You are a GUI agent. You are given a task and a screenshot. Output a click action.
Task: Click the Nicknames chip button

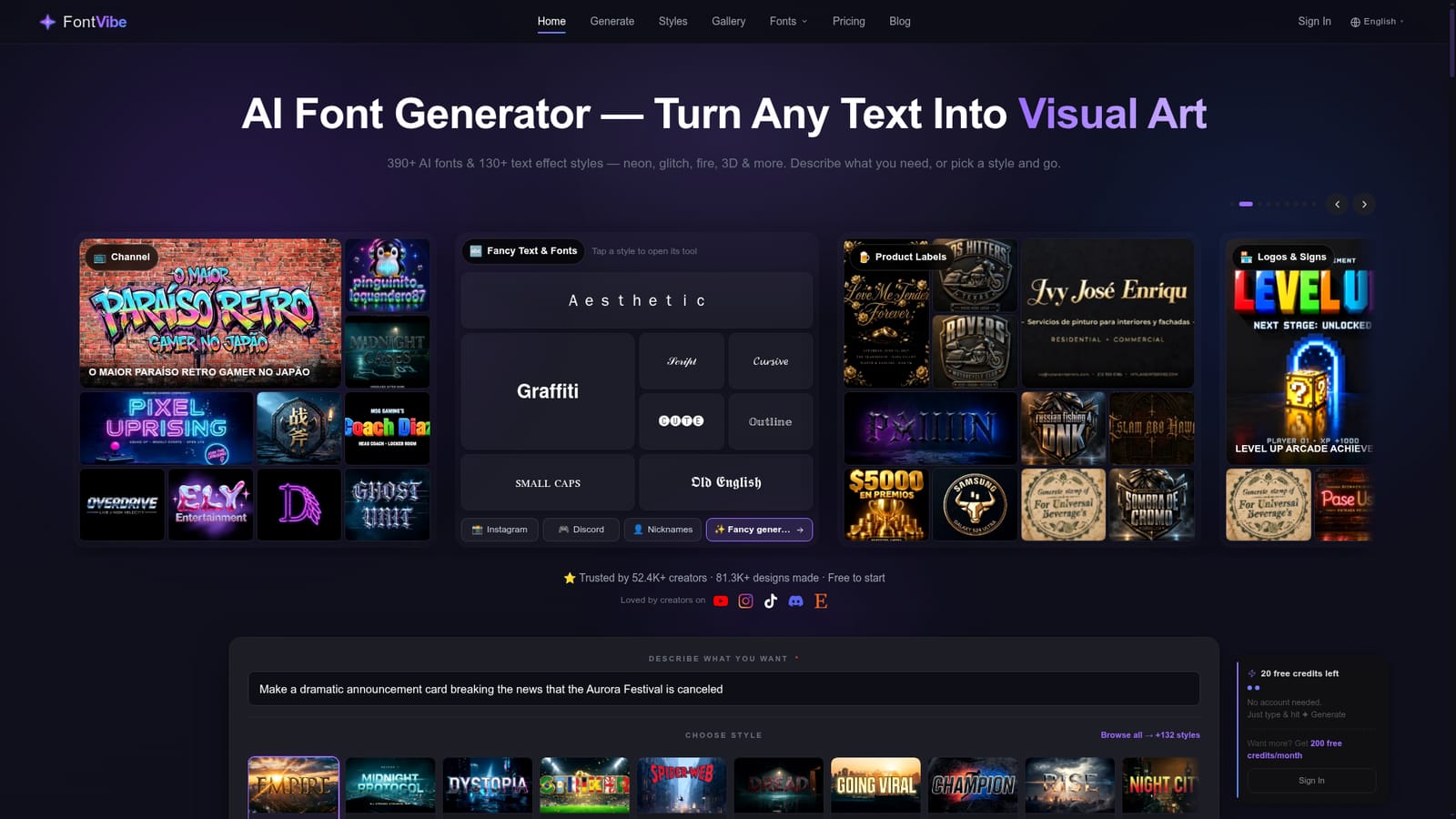coord(662,530)
